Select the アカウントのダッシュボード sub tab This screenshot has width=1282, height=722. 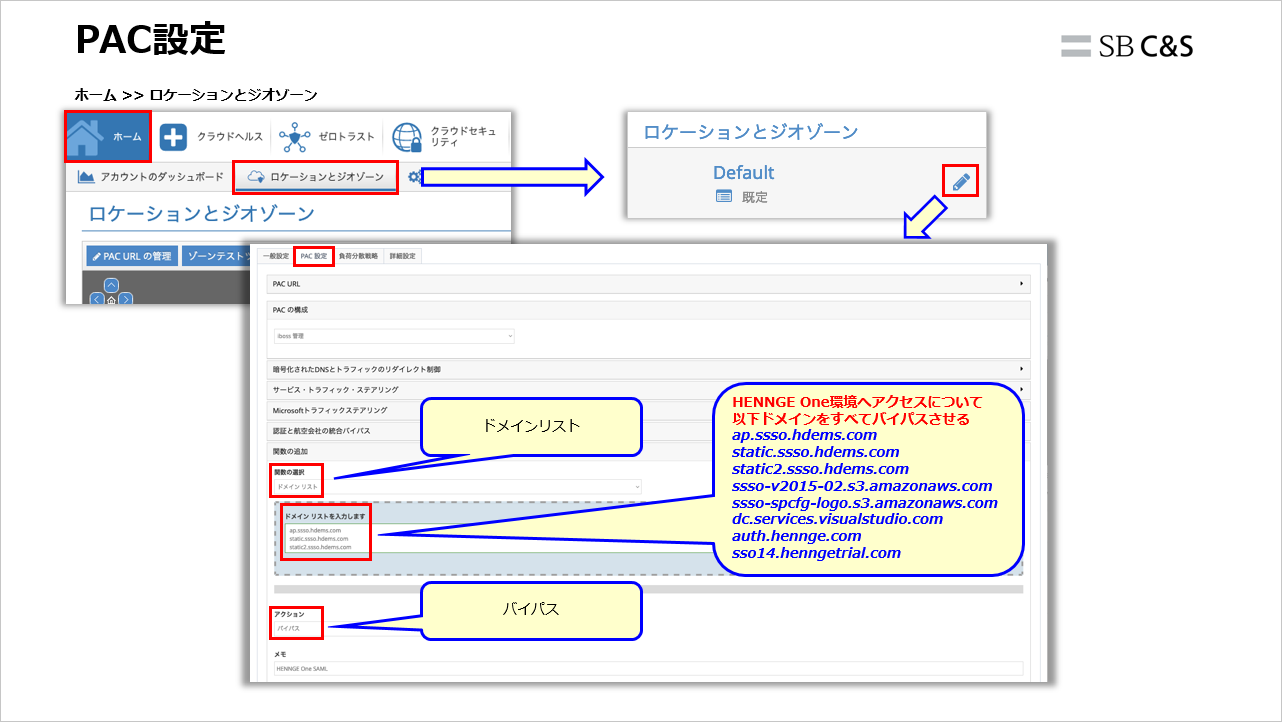151,177
